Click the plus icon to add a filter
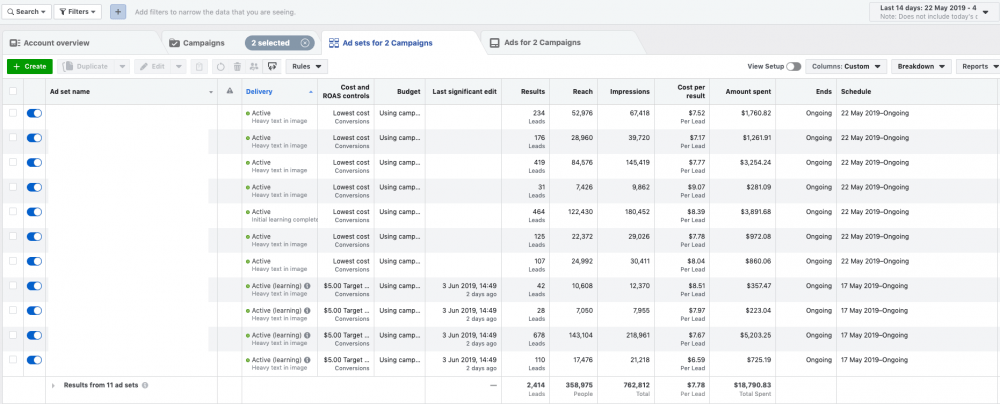 (x=118, y=12)
